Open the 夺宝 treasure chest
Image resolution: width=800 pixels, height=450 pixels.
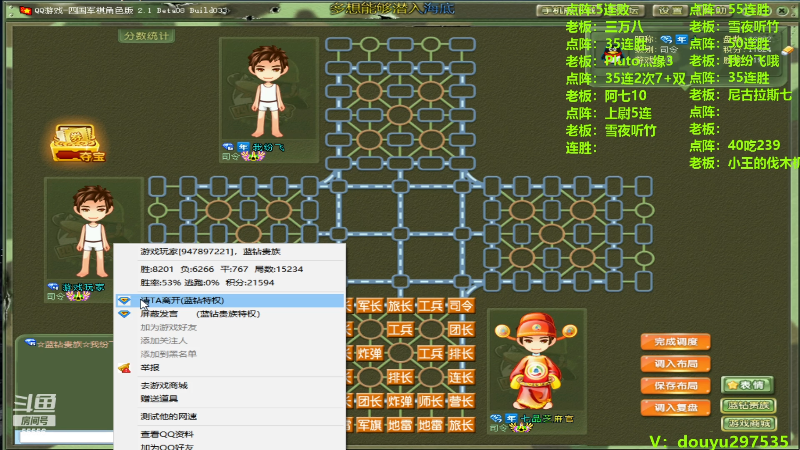[77, 143]
